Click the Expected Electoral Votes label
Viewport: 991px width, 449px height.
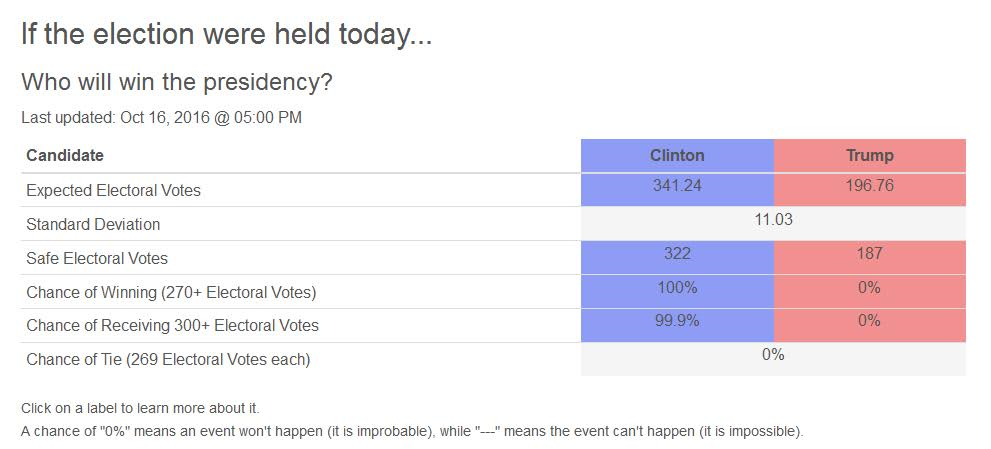click(113, 190)
